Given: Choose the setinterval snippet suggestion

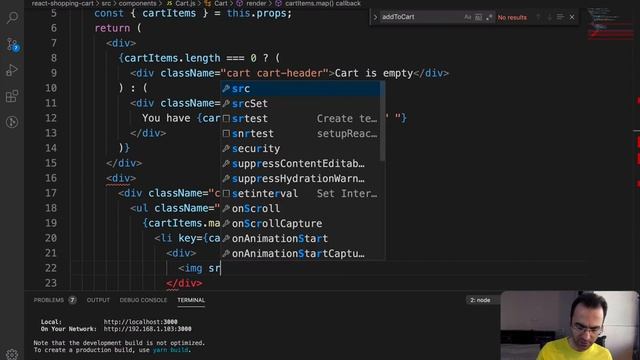Looking at the screenshot, I should click(x=300, y=193).
